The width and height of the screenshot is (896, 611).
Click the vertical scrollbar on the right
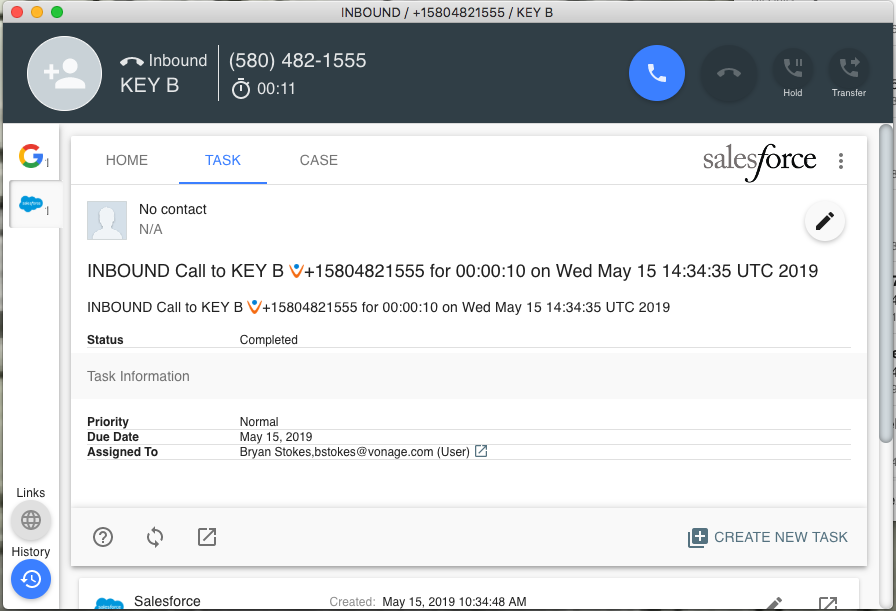[x=885, y=283]
